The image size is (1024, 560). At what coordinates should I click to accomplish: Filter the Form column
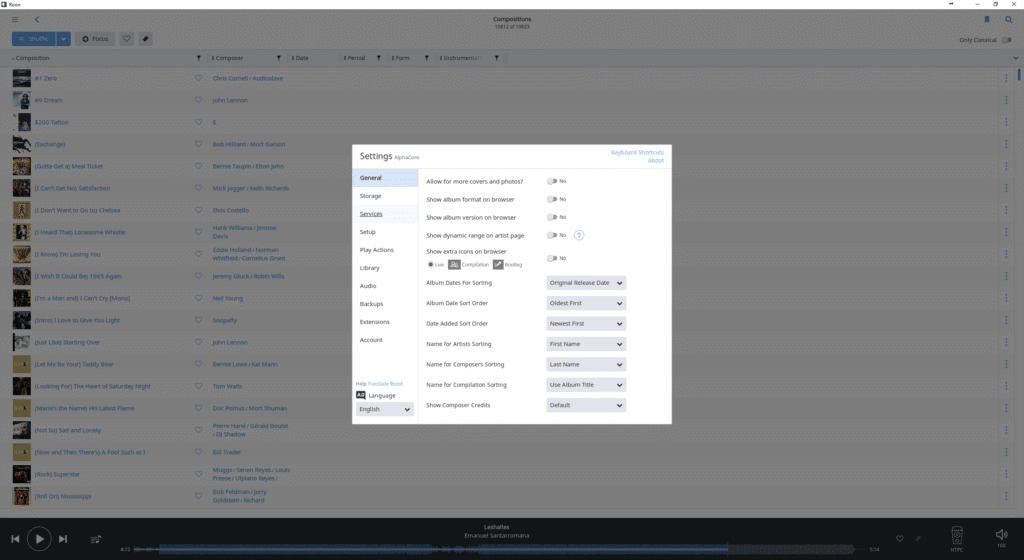coord(426,58)
